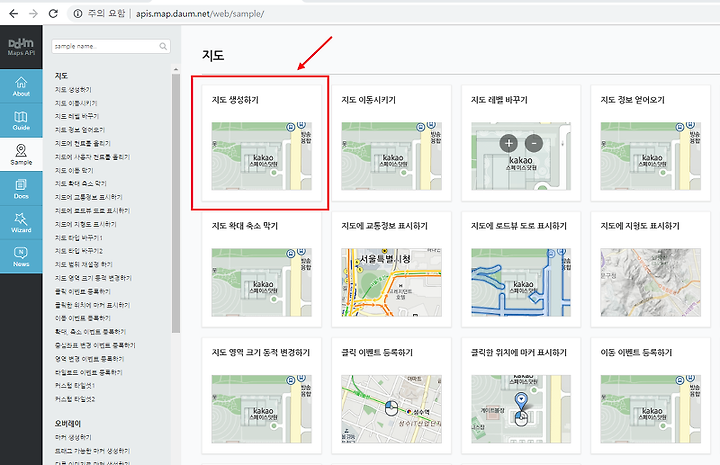The image size is (720, 465).
Task: Open sidebar link 커스텀 타일셋2
Action: [x=75, y=399]
